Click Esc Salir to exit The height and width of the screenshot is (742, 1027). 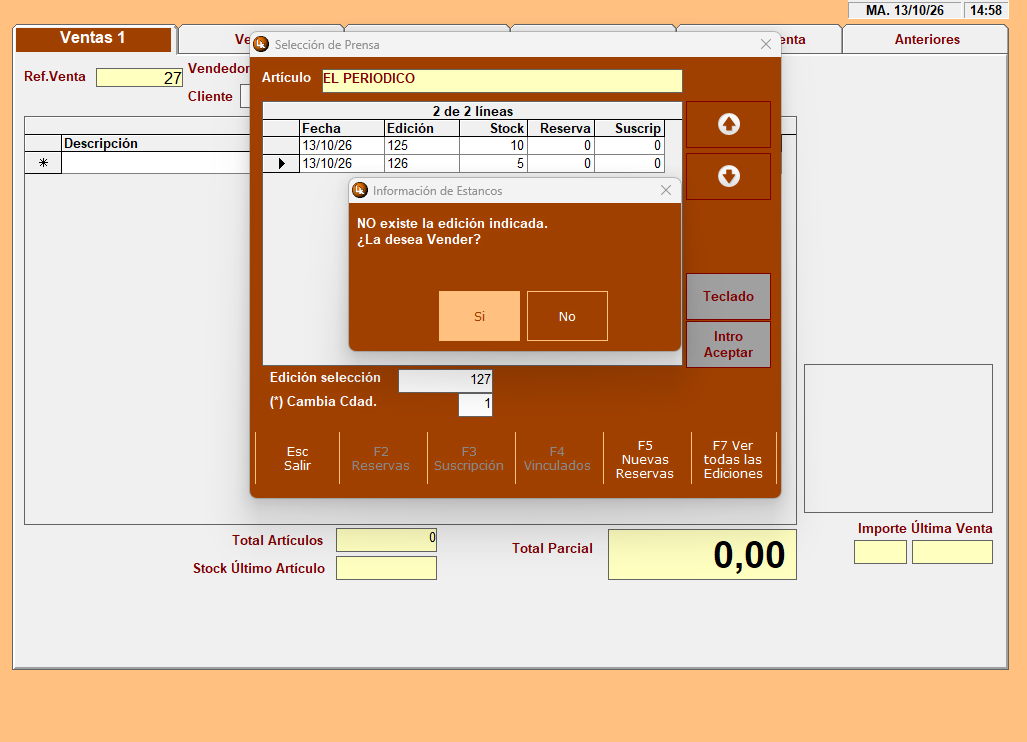pos(297,458)
